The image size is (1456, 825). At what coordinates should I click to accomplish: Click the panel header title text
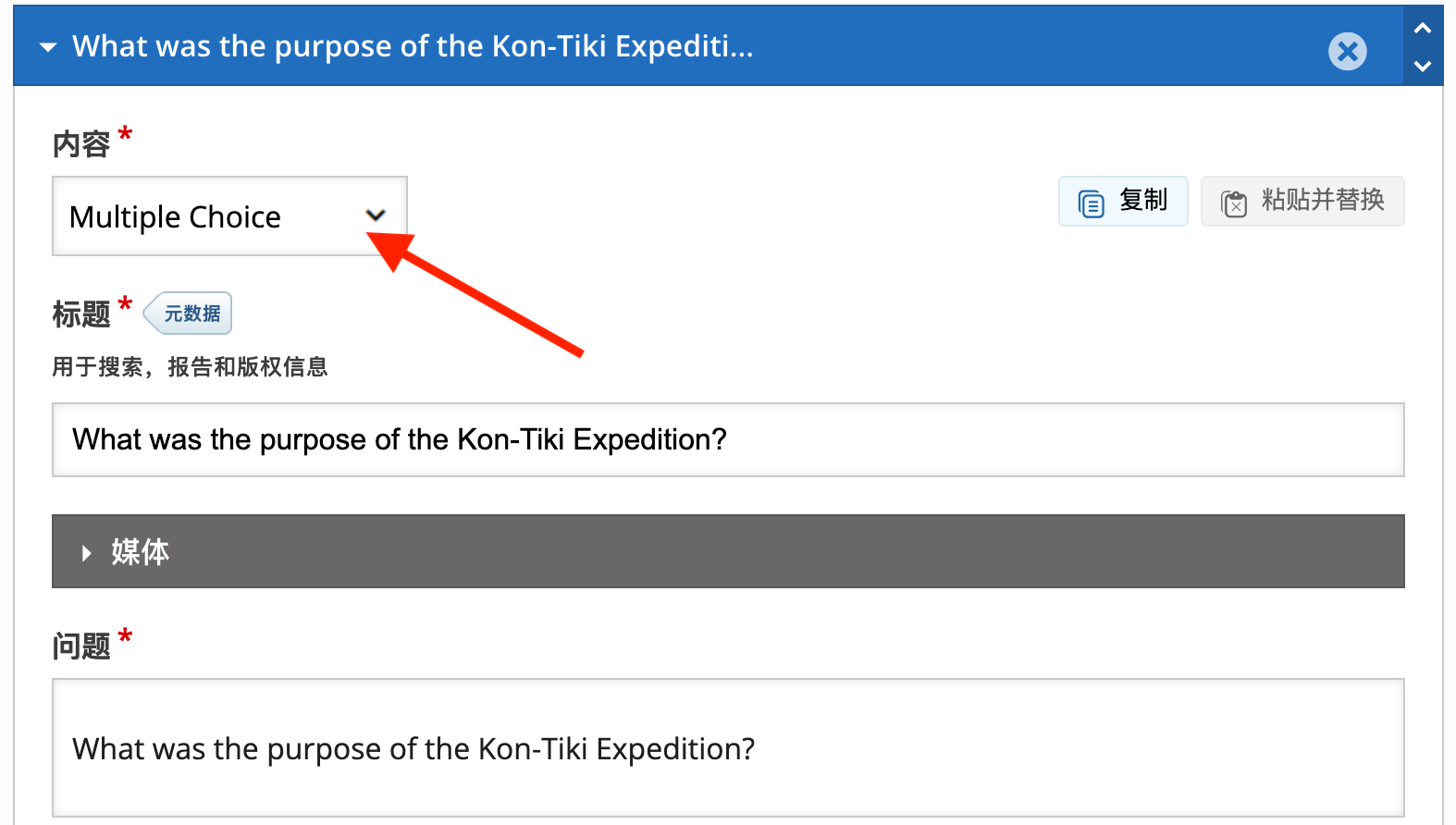tap(413, 46)
